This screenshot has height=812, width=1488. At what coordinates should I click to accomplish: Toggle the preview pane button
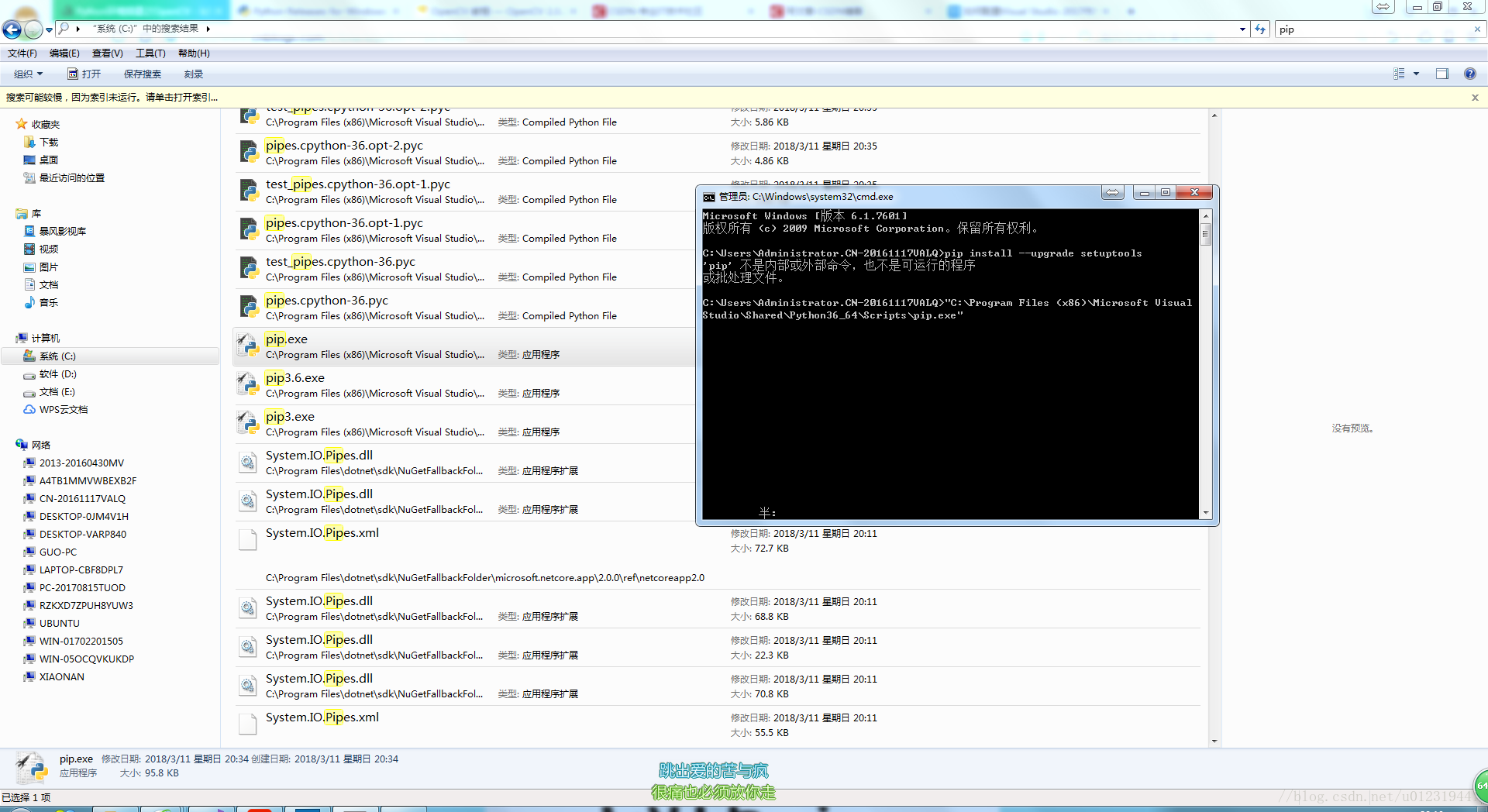coord(1442,74)
